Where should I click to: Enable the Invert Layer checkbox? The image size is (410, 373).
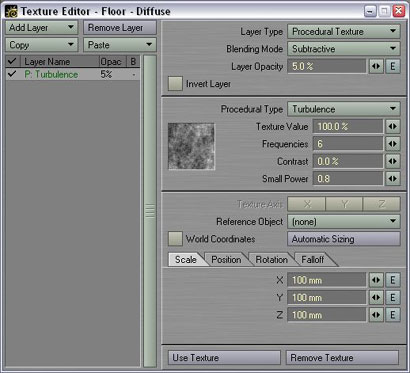[x=175, y=84]
